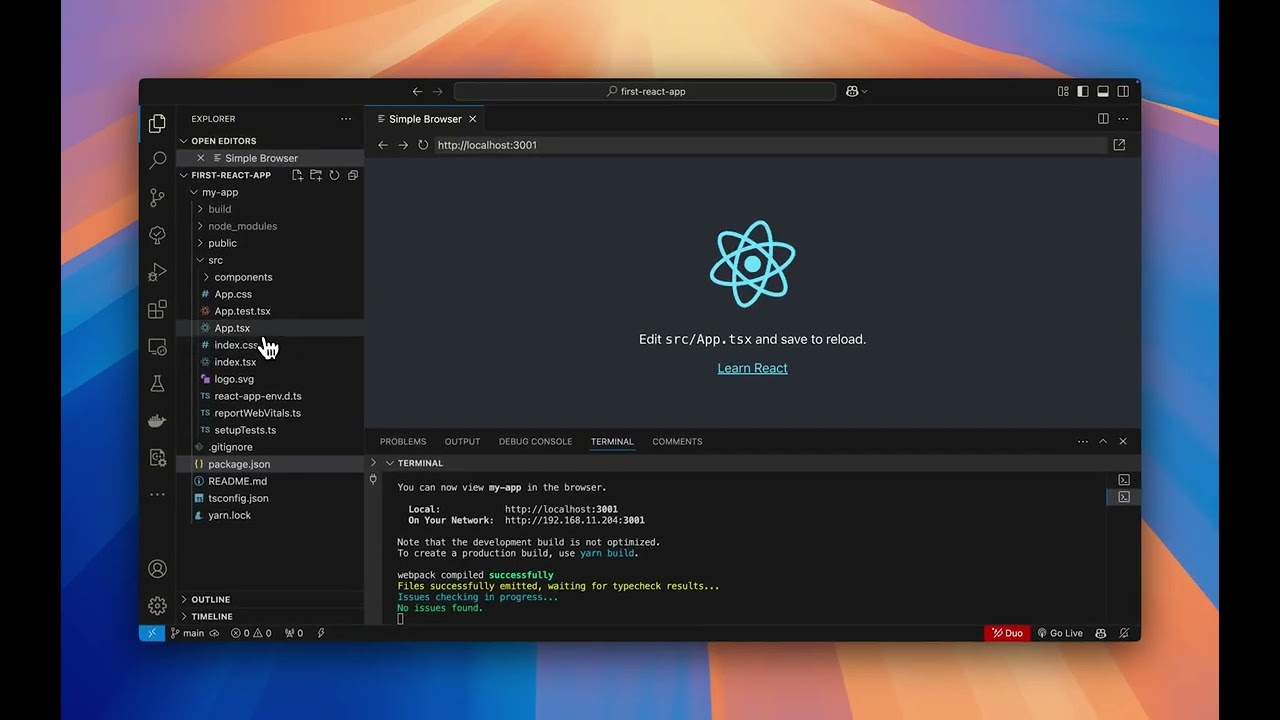Open the Testing flask icon
Image resolution: width=1280 pixels, height=720 pixels.
157,384
